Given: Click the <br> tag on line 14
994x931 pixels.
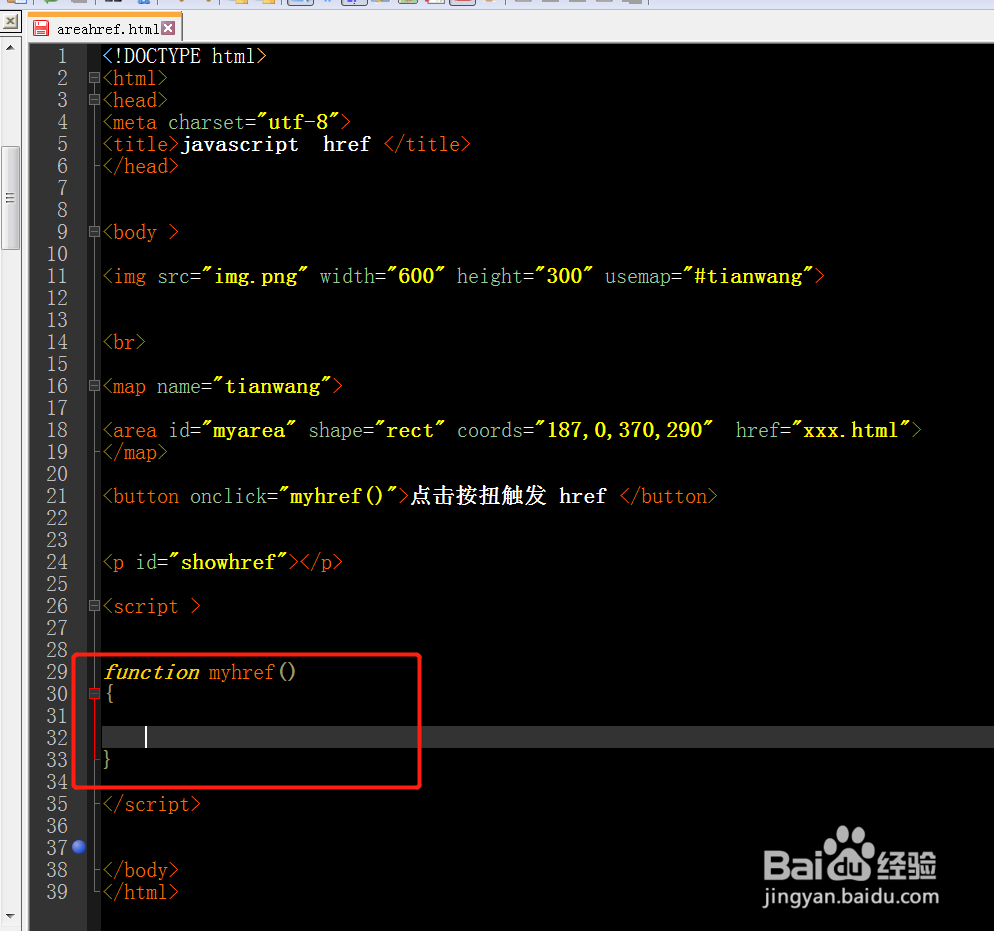Looking at the screenshot, I should 124,342.
